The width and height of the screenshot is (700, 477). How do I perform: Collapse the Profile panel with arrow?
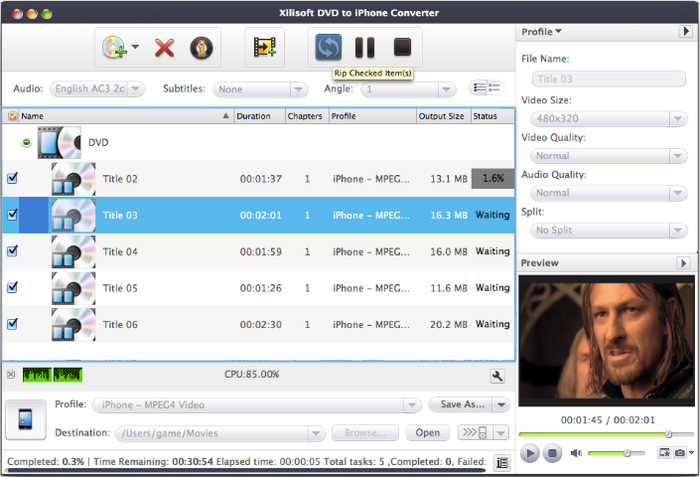point(685,31)
